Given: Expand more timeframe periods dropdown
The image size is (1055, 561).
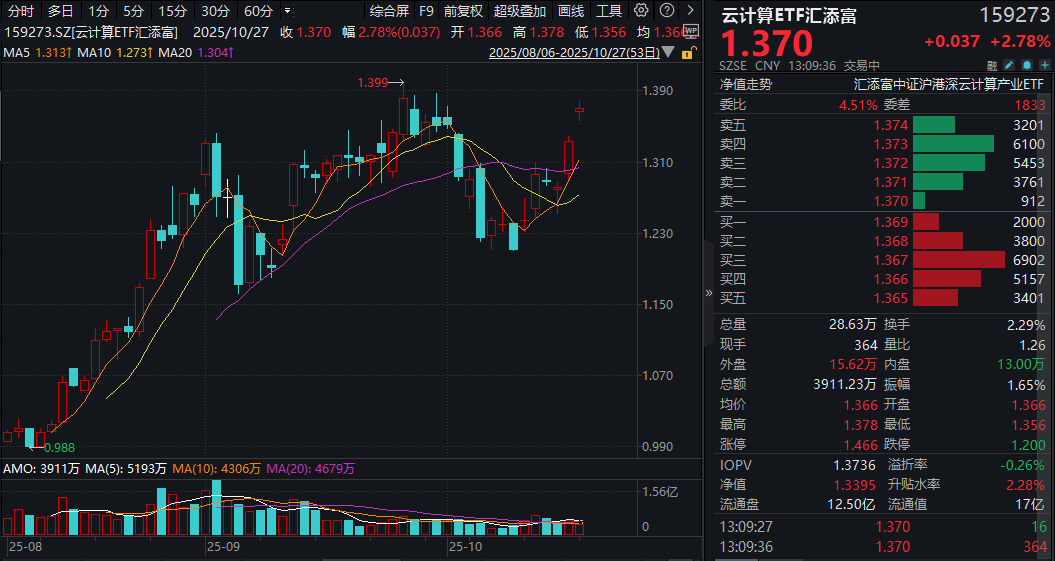Looking at the screenshot, I should [288, 12].
